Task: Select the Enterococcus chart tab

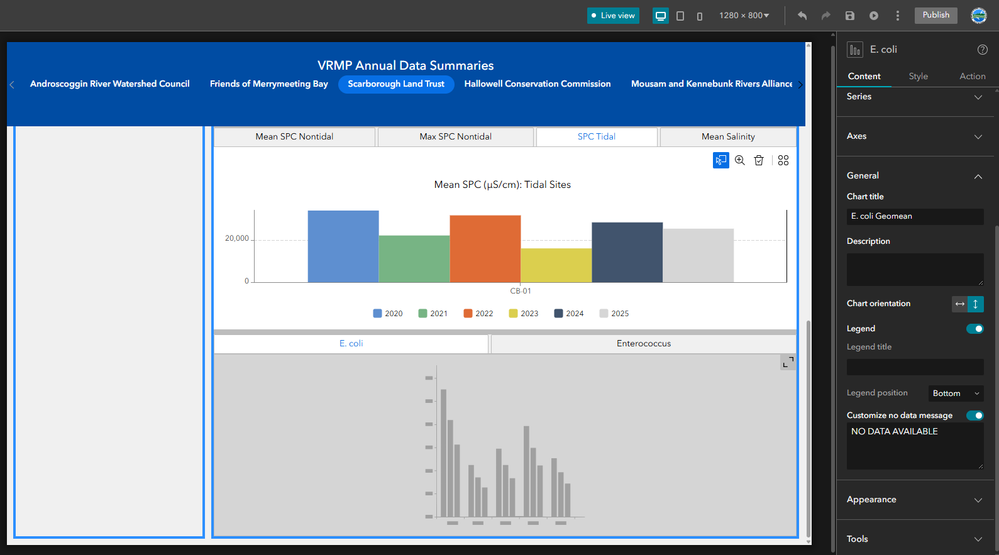Action: point(643,343)
